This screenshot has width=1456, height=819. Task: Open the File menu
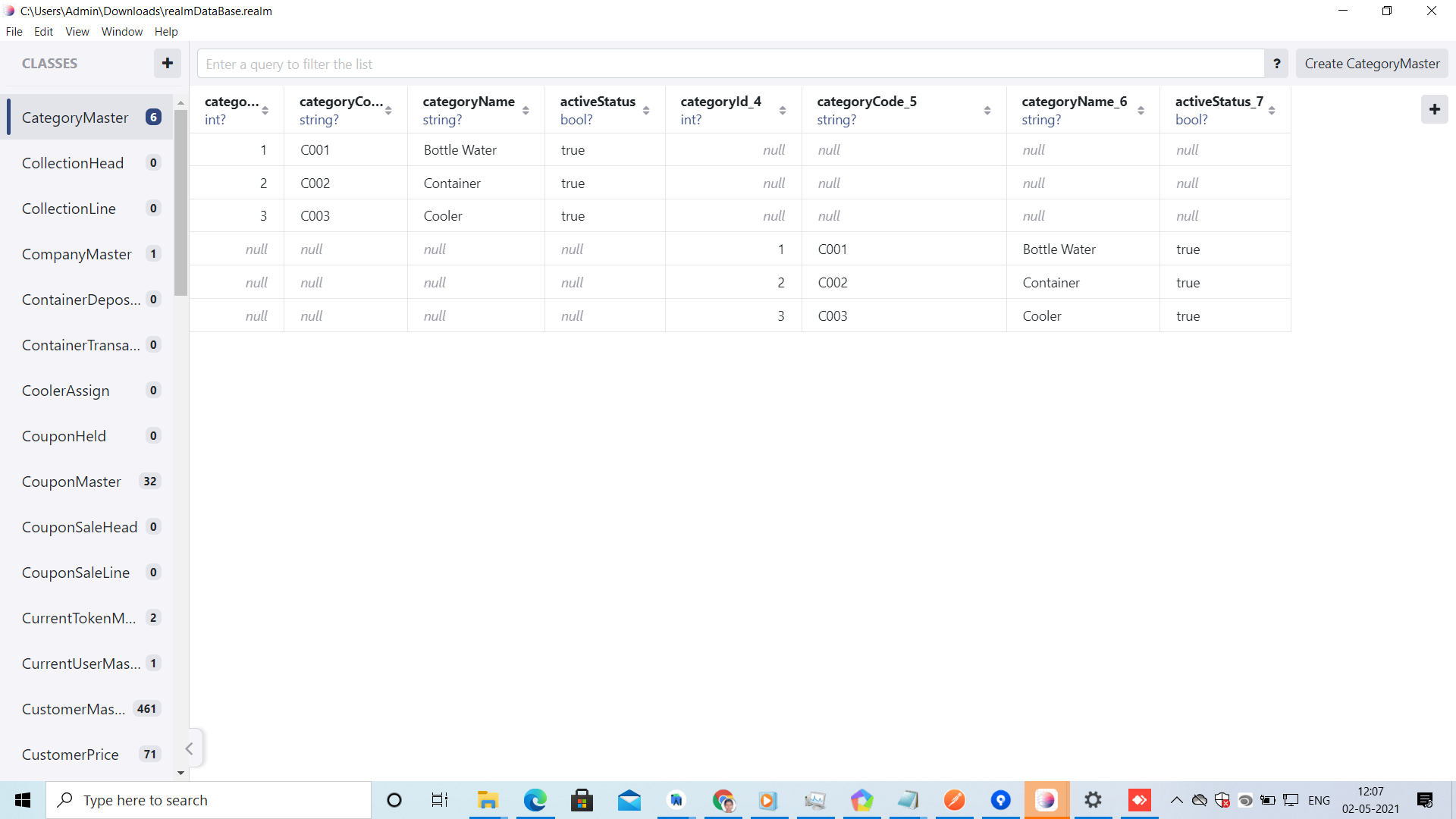14,31
